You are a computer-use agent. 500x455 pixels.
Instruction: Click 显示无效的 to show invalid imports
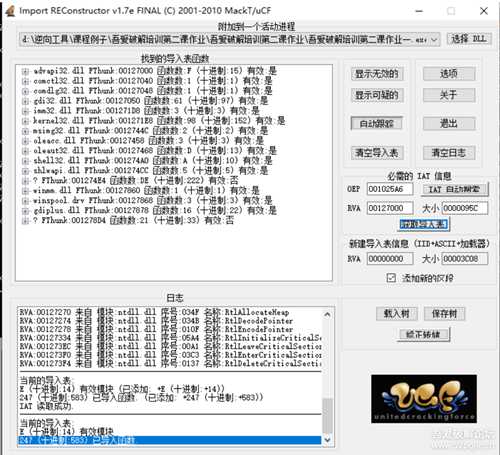(x=377, y=74)
